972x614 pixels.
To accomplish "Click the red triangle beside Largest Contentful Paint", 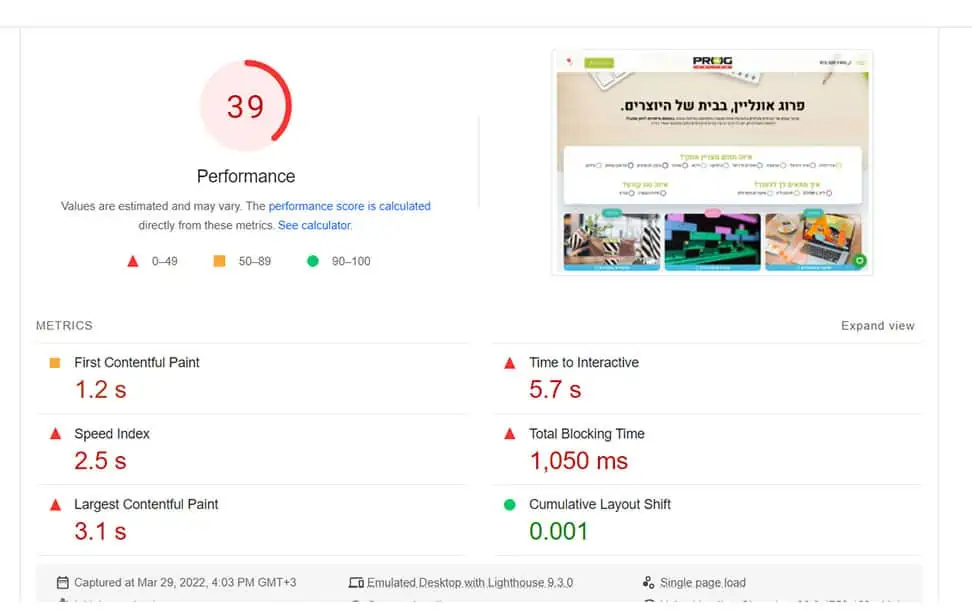I will [x=55, y=504].
